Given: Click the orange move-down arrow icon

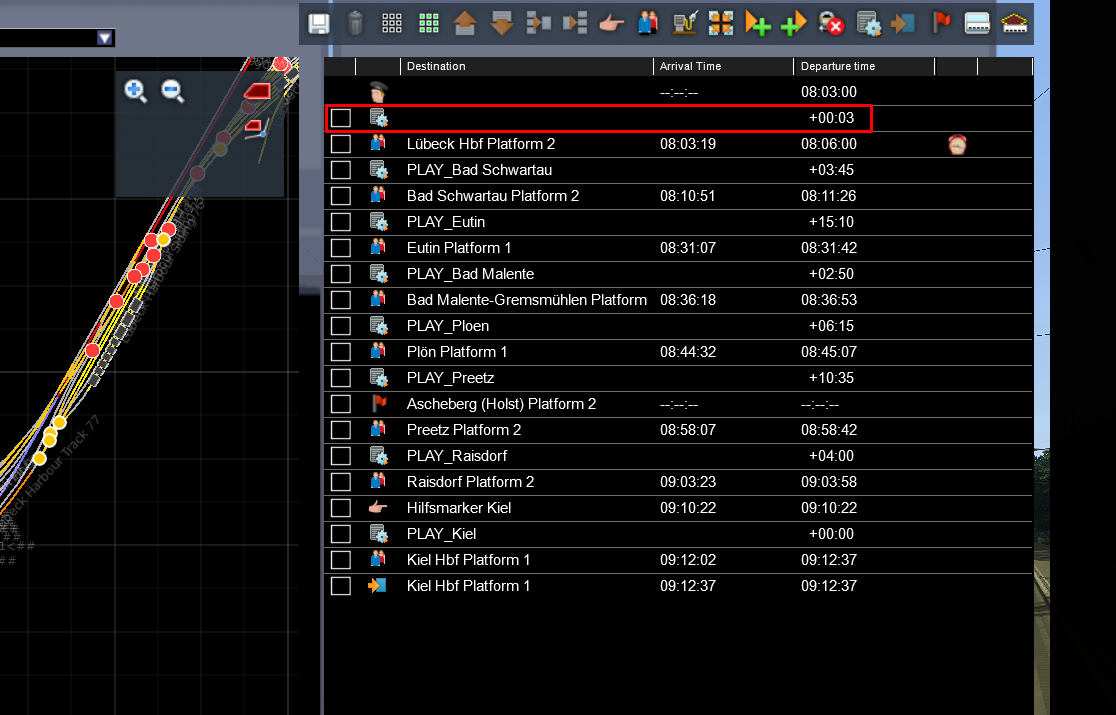Looking at the screenshot, I should point(502,23).
